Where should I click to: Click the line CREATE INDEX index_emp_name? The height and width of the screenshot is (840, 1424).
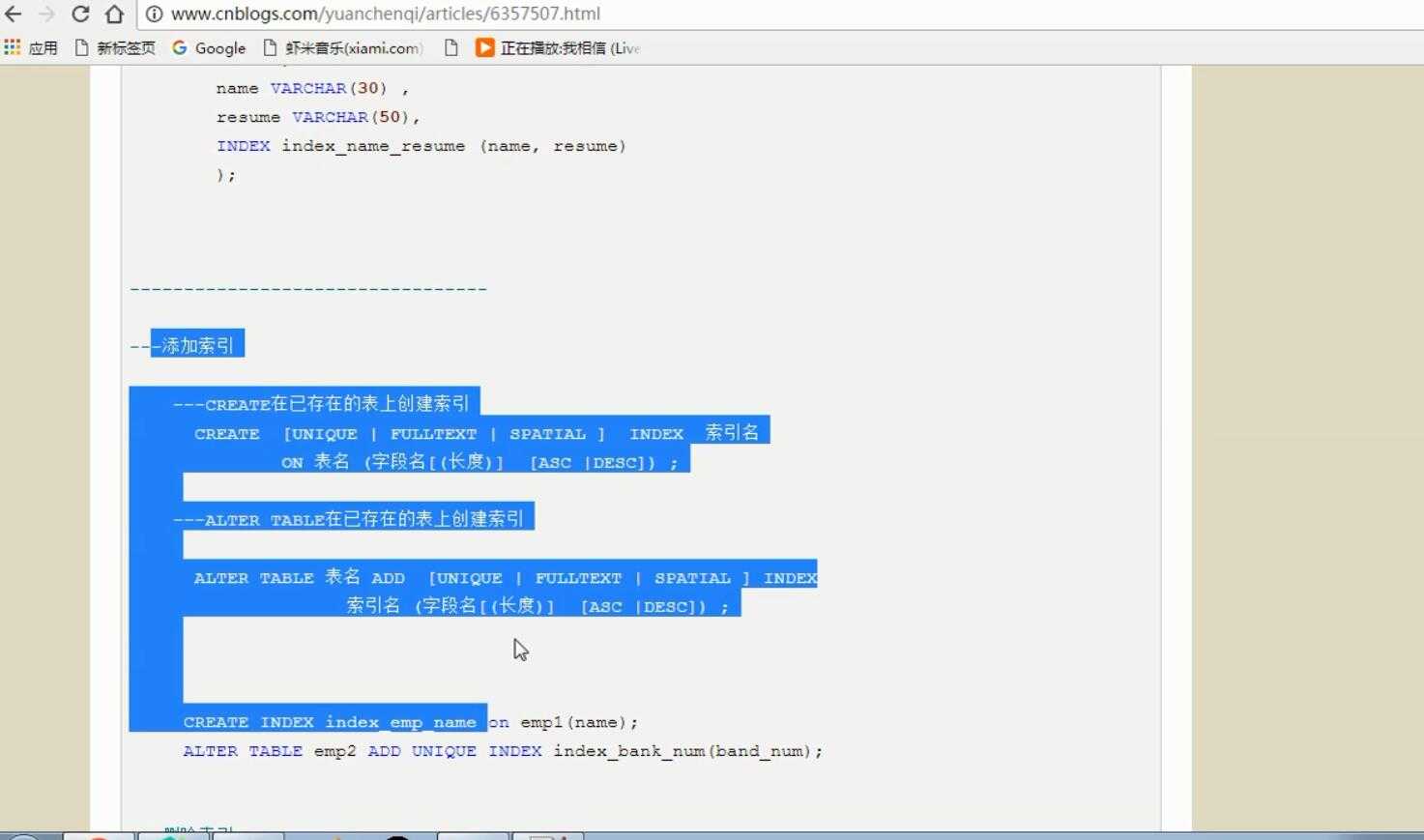click(411, 722)
